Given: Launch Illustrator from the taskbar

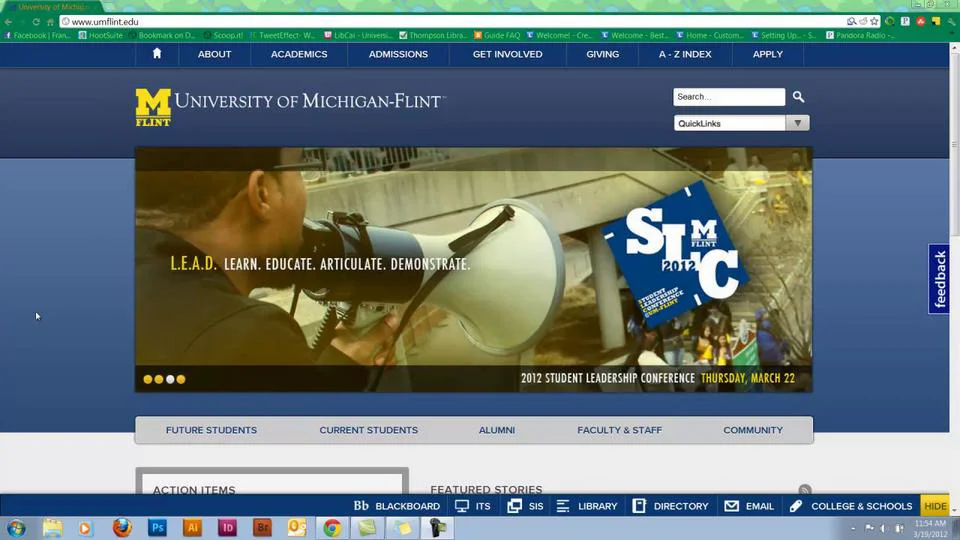Looking at the screenshot, I should (192, 528).
